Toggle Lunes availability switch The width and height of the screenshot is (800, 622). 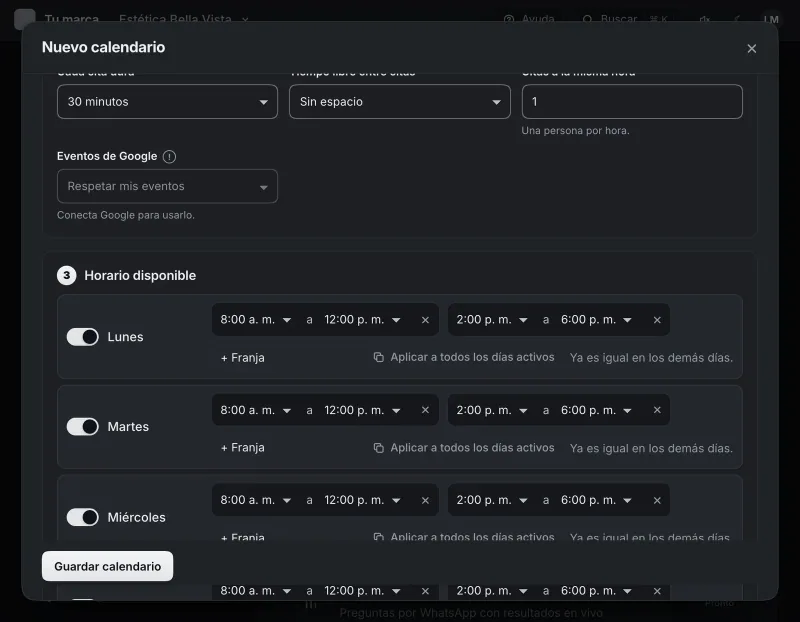(83, 337)
